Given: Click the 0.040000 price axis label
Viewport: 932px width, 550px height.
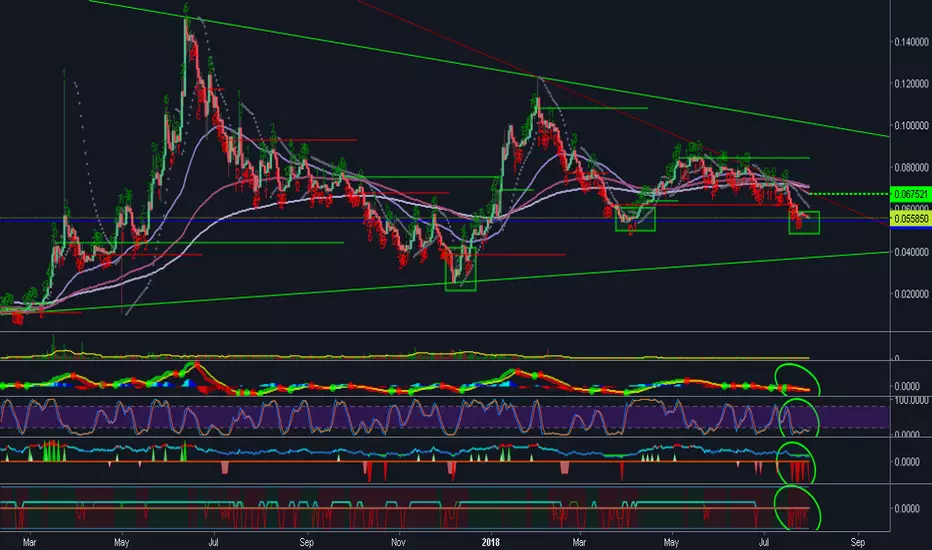Looking at the screenshot, I should [911, 252].
